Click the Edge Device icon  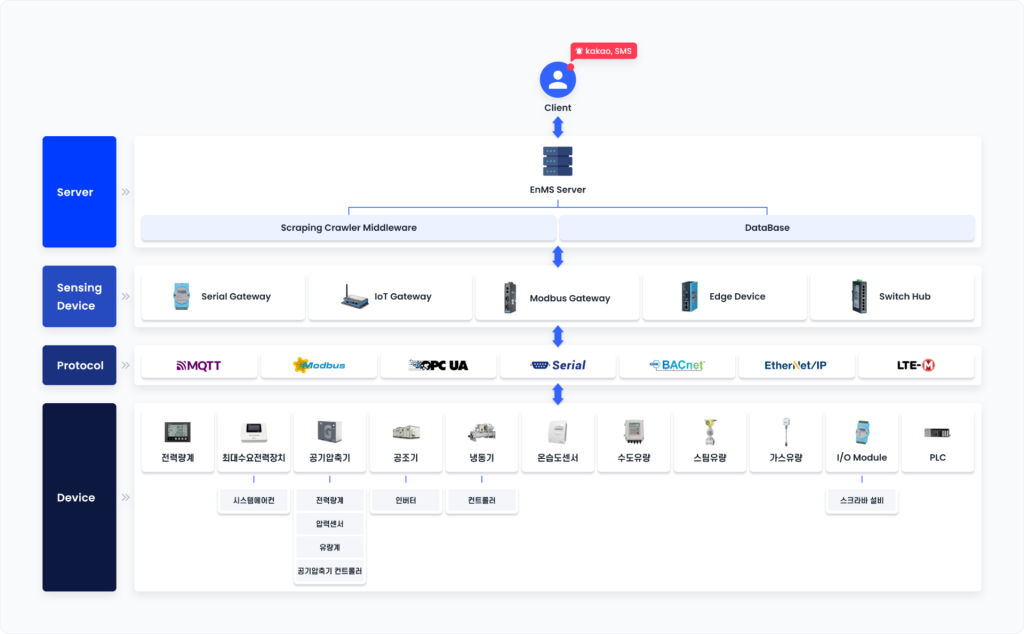[690, 296]
